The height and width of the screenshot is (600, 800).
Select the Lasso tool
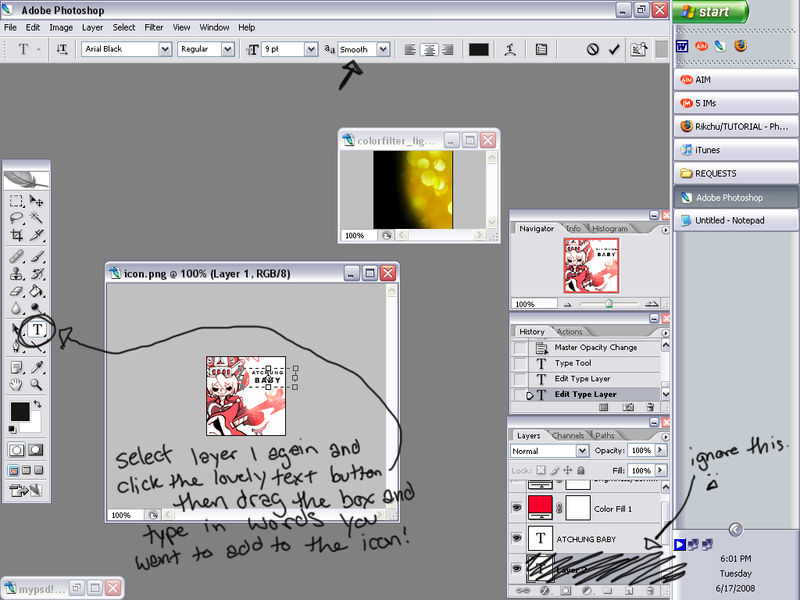pyautogui.click(x=16, y=218)
